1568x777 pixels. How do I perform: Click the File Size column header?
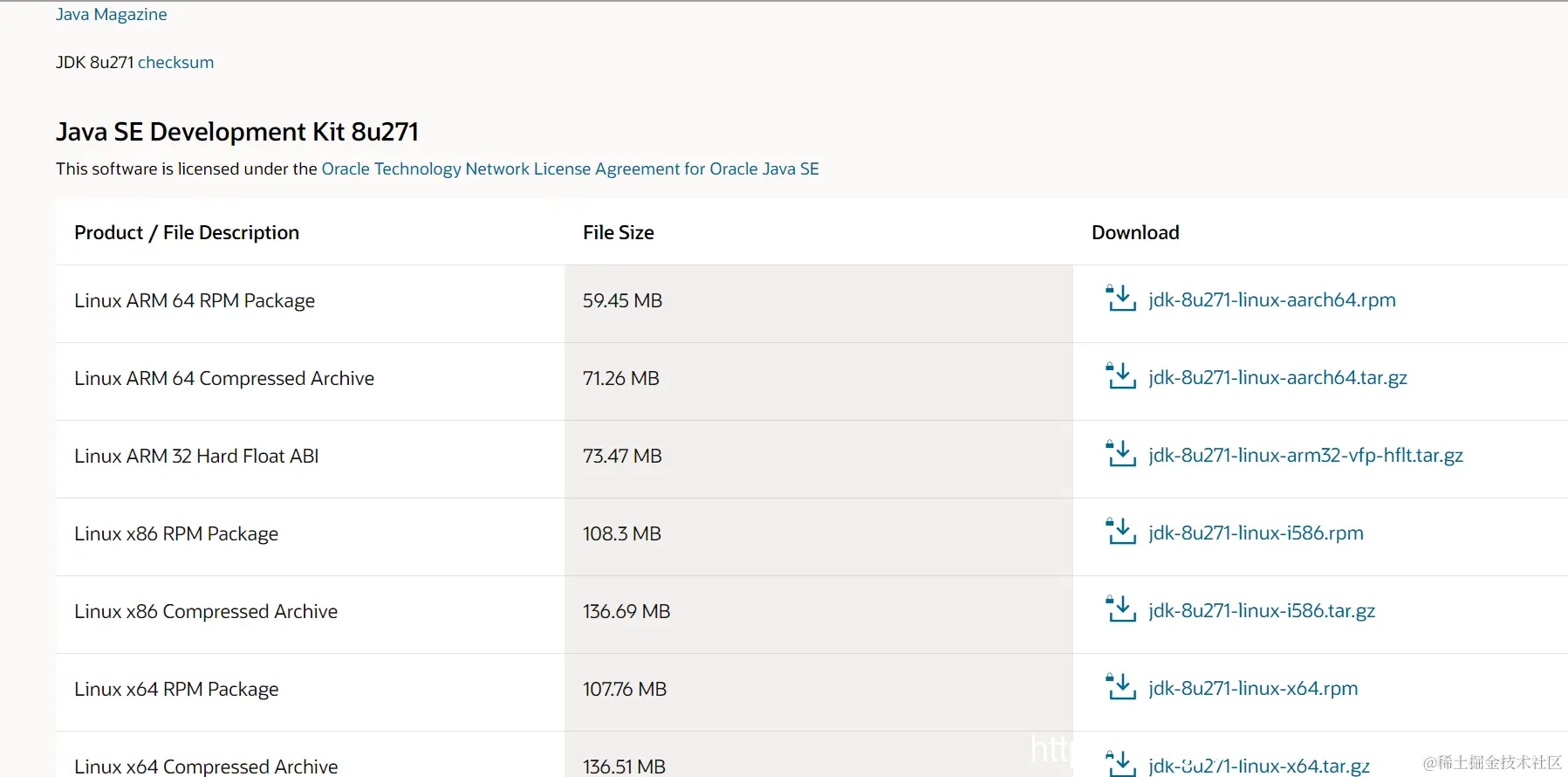click(x=619, y=232)
